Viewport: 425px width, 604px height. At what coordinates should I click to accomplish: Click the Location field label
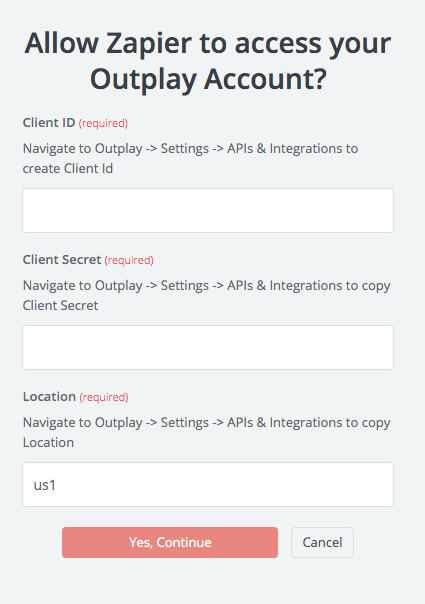pos(49,396)
